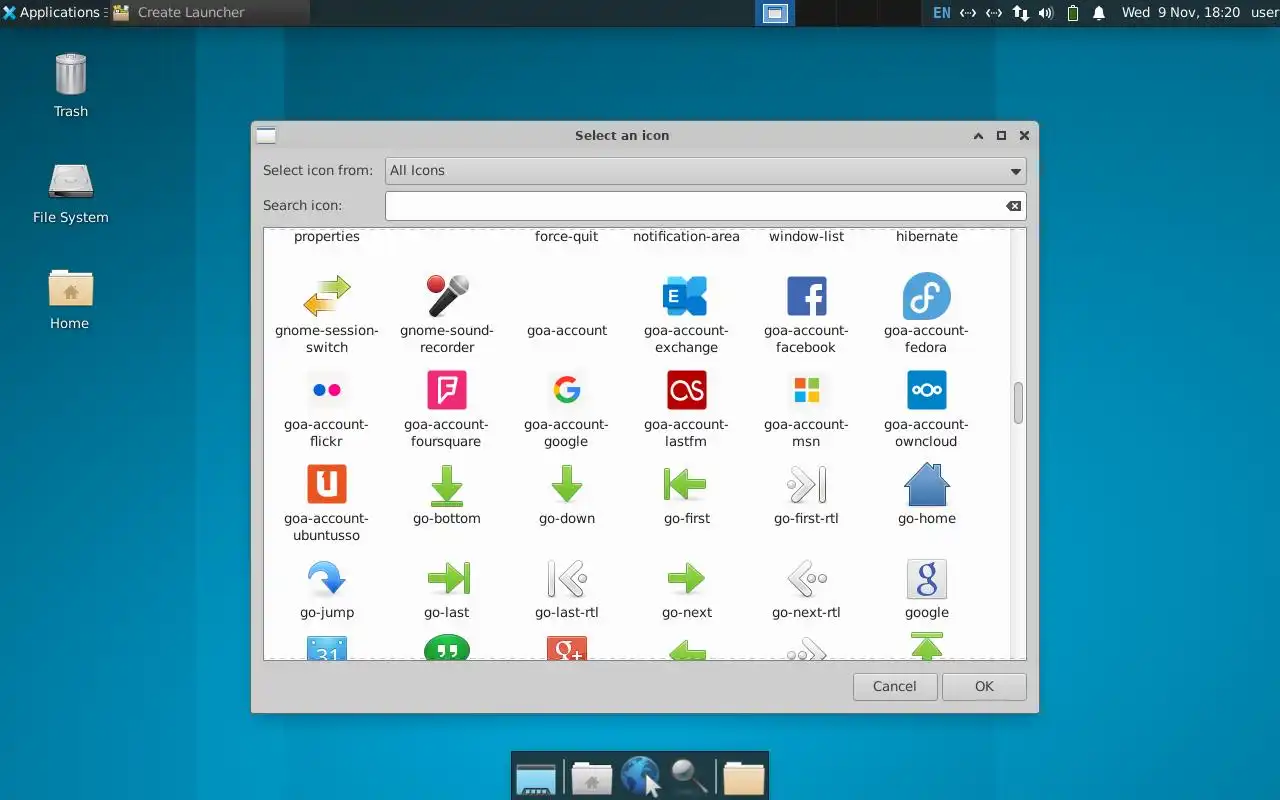Choose the google icon
The image size is (1280, 800).
click(926, 578)
